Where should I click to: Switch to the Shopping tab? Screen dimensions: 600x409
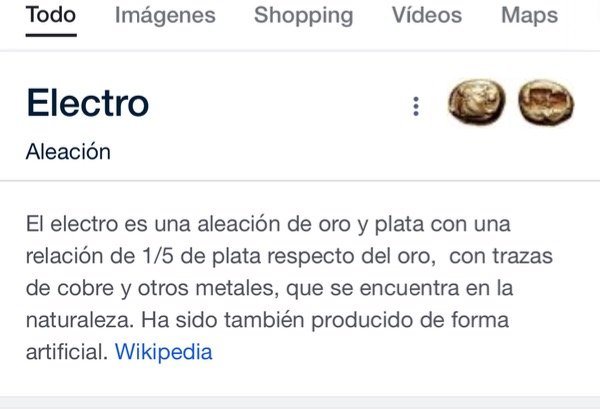pyautogui.click(x=303, y=16)
